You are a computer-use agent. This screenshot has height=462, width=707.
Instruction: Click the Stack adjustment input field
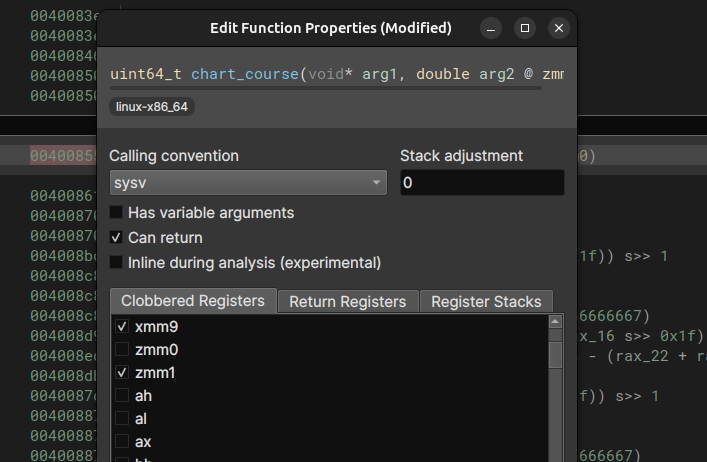click(x=482, y=183)
